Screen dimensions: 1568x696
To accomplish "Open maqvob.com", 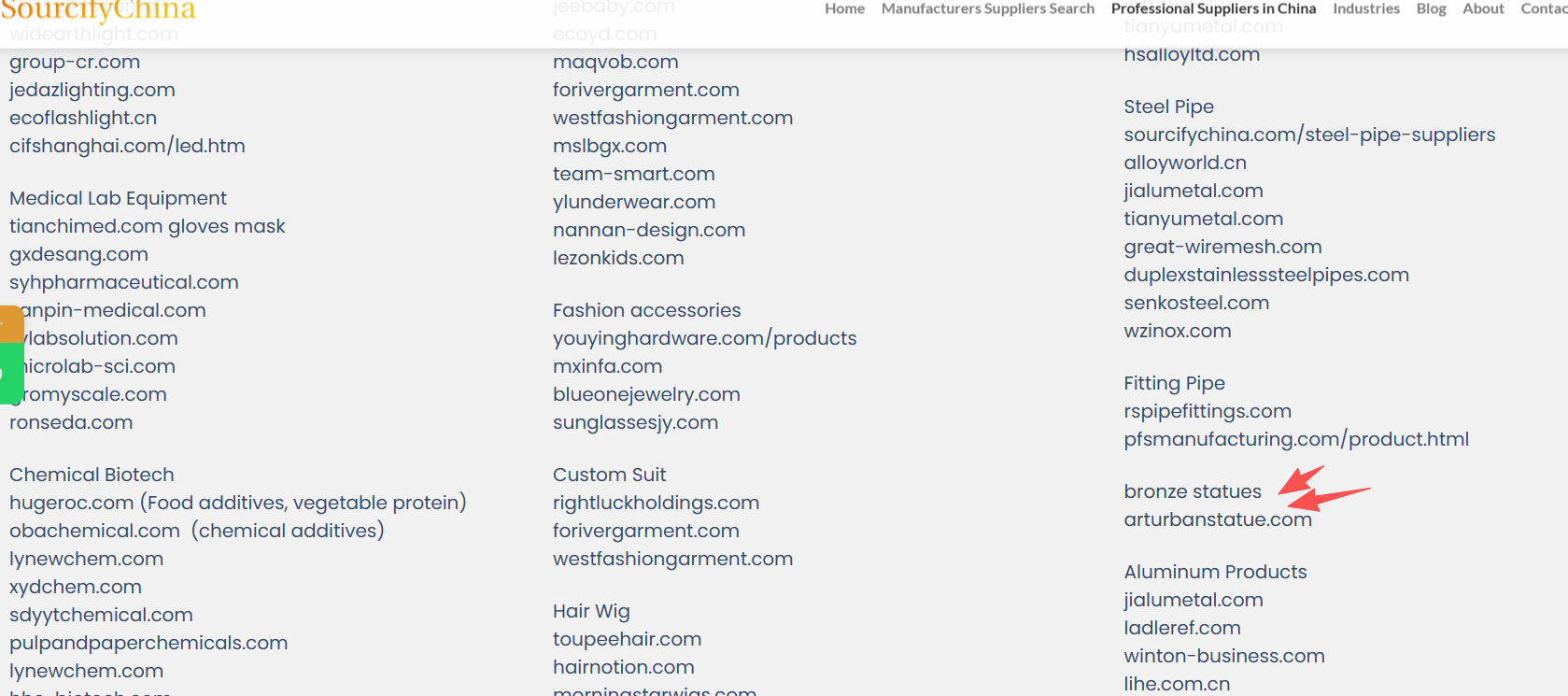I will (x=615, y=63).
